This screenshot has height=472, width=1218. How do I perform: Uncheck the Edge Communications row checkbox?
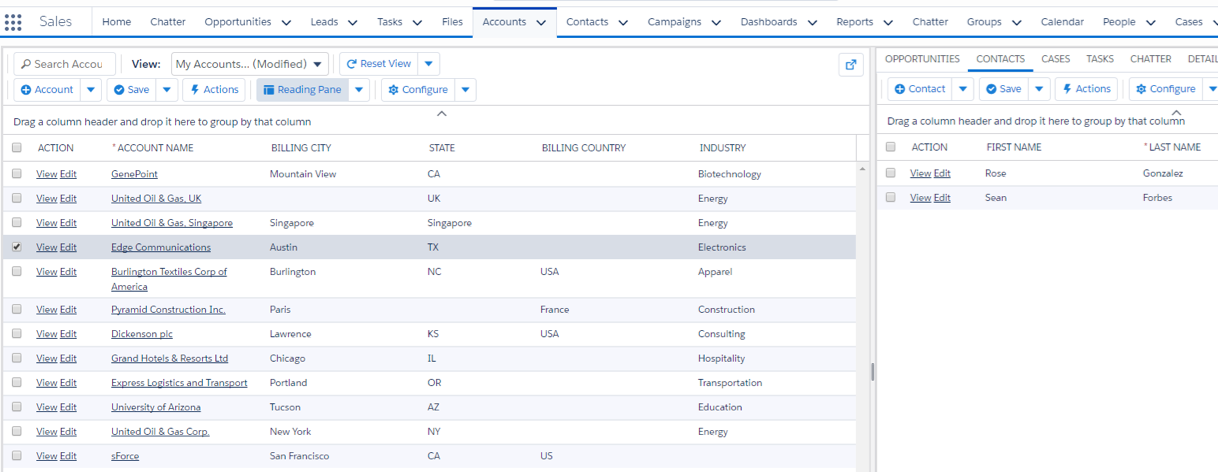point(17,247)
